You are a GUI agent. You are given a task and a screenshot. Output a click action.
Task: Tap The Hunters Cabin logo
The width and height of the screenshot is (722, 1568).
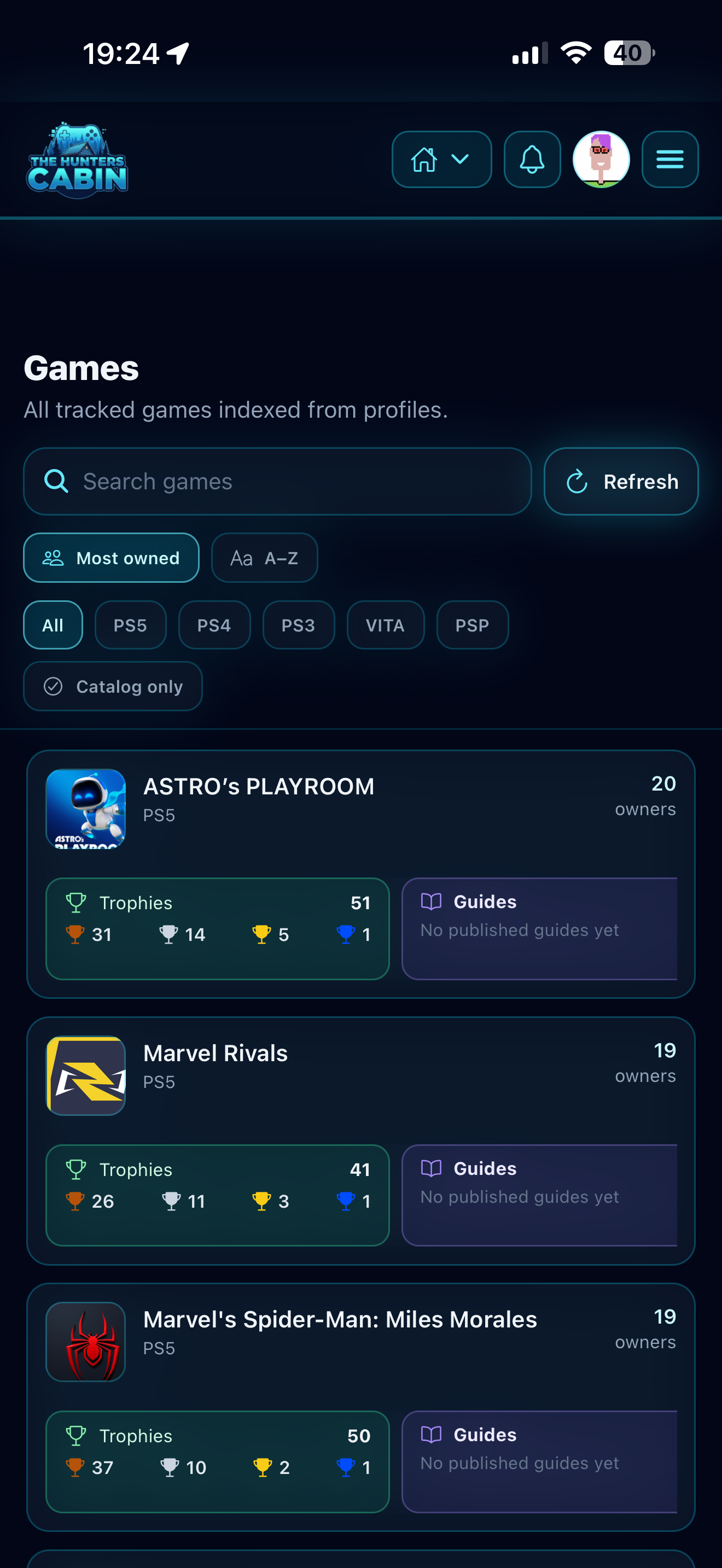coord(77,160)
